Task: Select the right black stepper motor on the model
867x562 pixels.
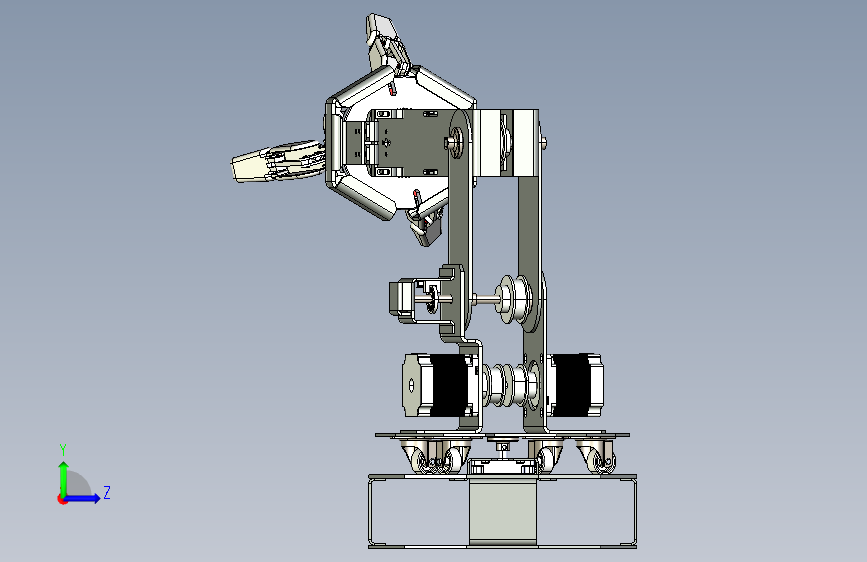Action: (575, 385)
